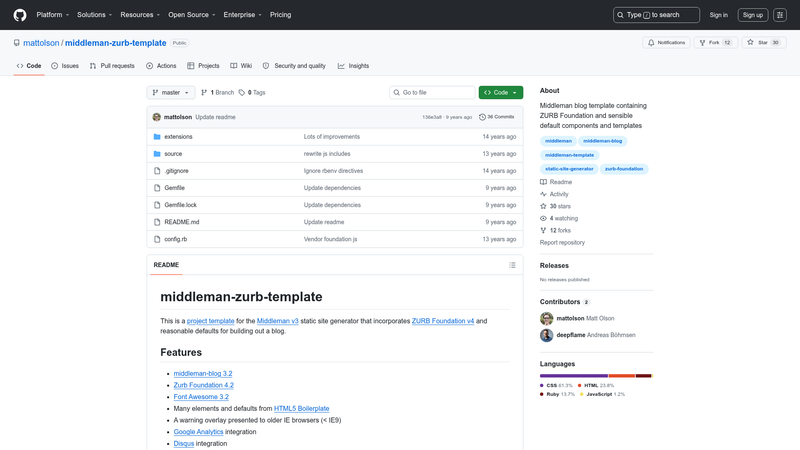The image size is (800, 450).
Task: Open the Security and quality tab
Action: tap(294, 66)
